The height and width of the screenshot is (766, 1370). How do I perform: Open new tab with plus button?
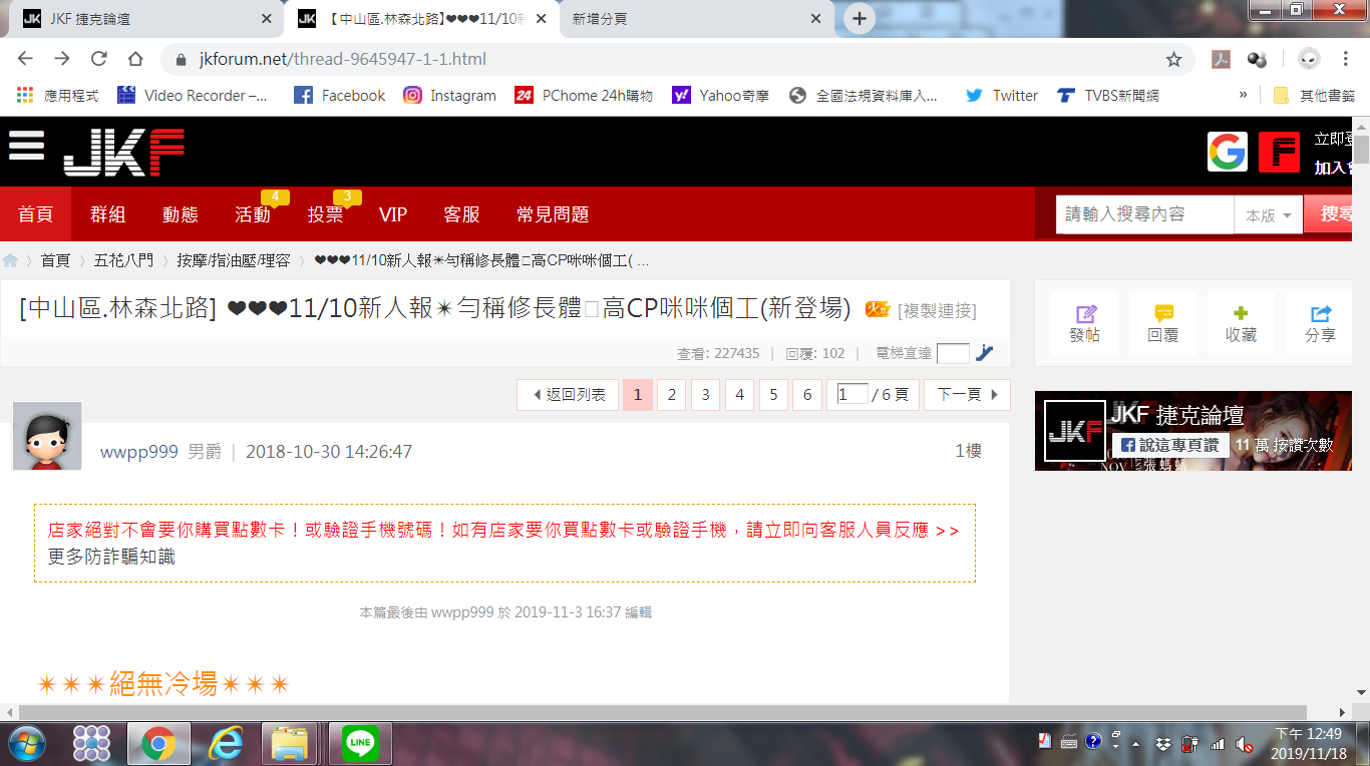859,18
